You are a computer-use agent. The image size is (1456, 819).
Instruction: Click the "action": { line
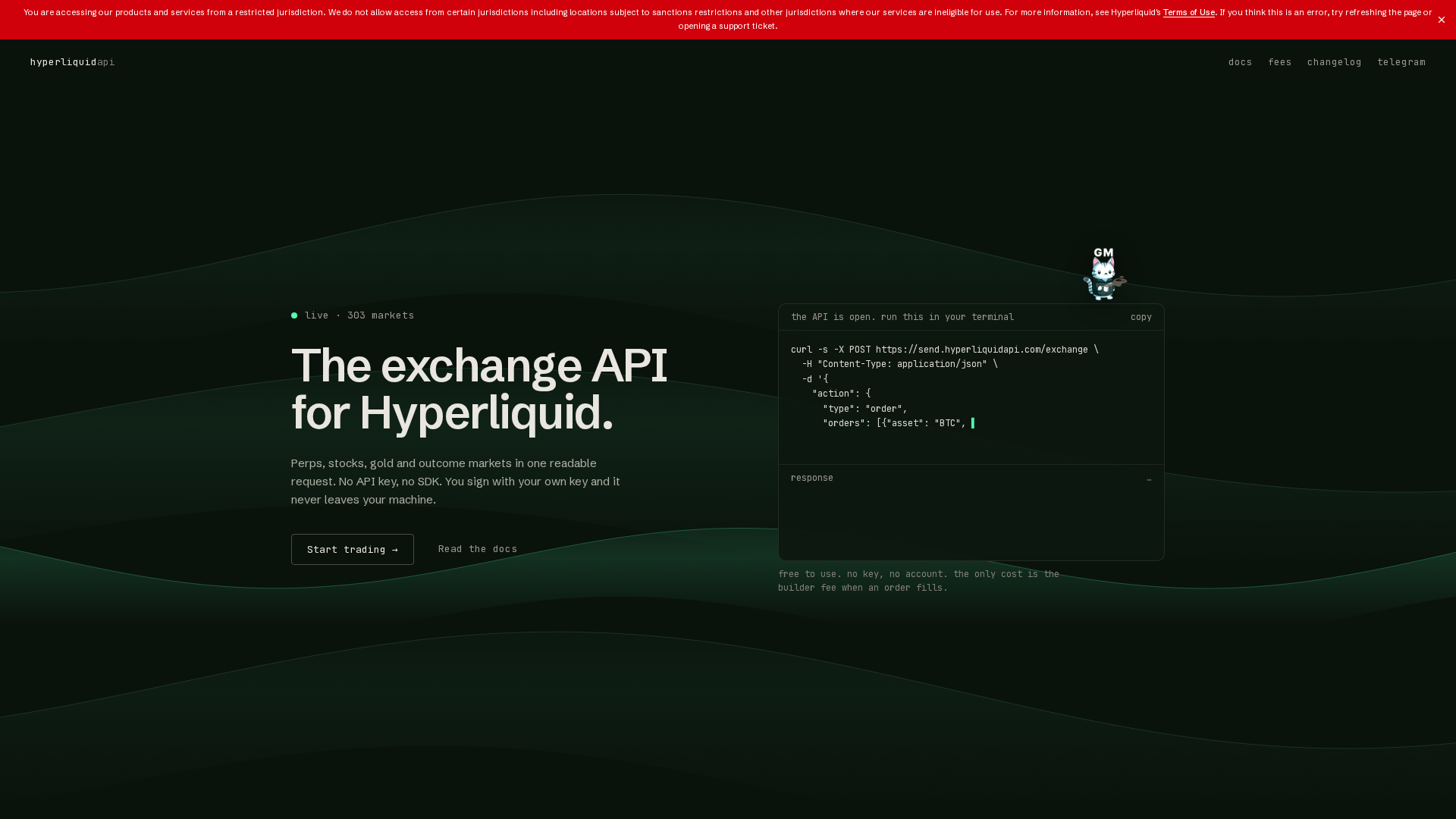tap(841, 394)
